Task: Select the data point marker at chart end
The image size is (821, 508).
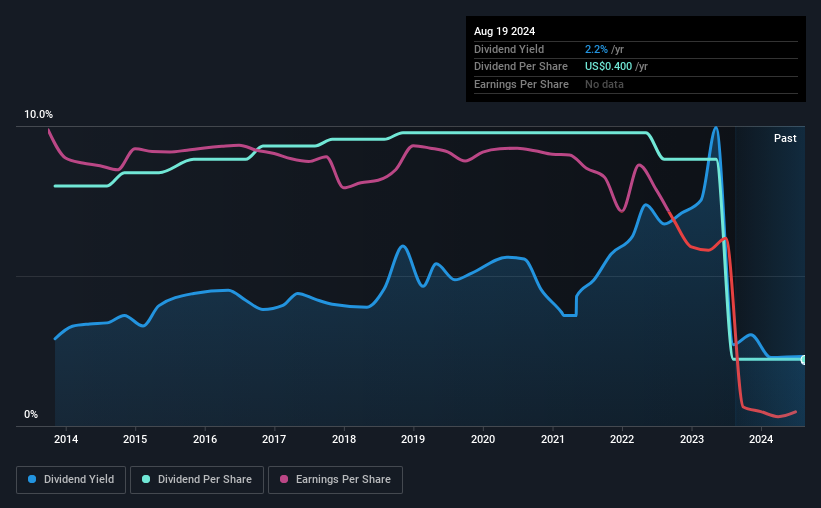Action: pyautogui.click(x=803, y=360)
